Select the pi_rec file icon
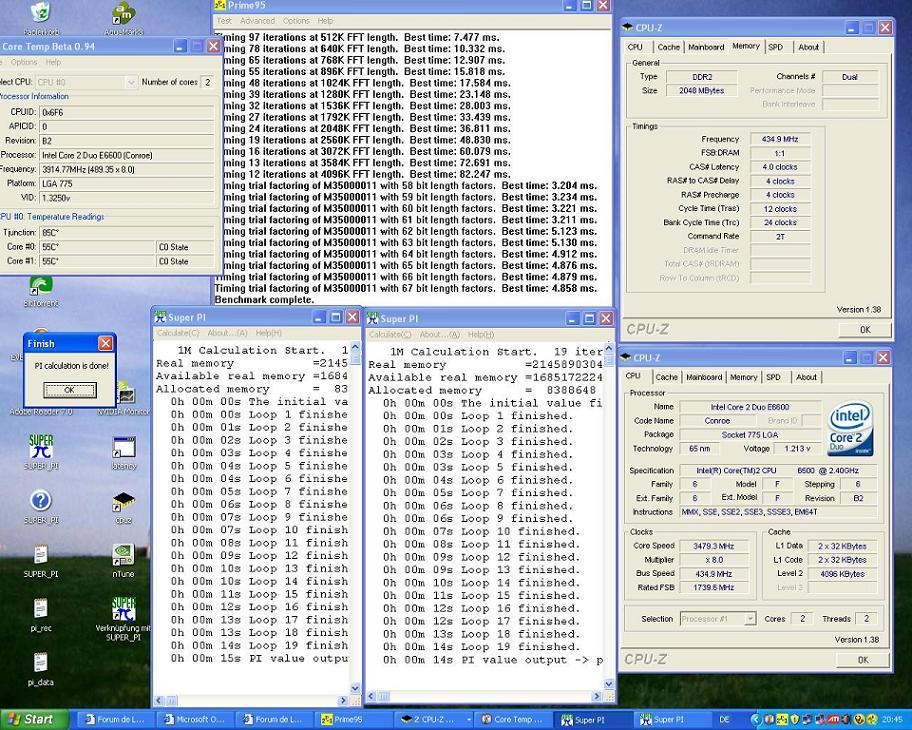This screenshot has height=730, width=912. [41, 608]
